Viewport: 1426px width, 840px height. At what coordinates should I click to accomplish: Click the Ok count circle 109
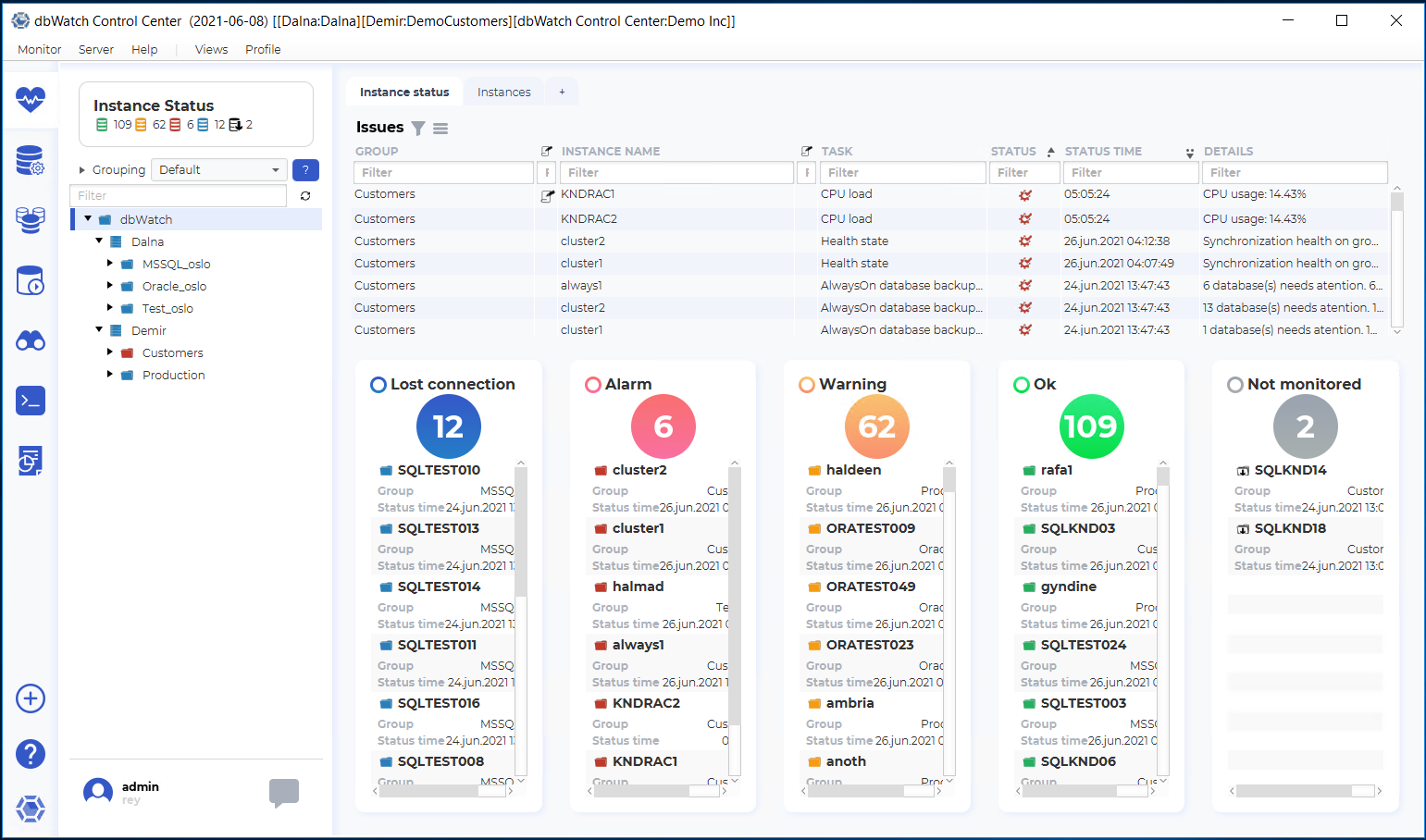(x=1092, y=426)
